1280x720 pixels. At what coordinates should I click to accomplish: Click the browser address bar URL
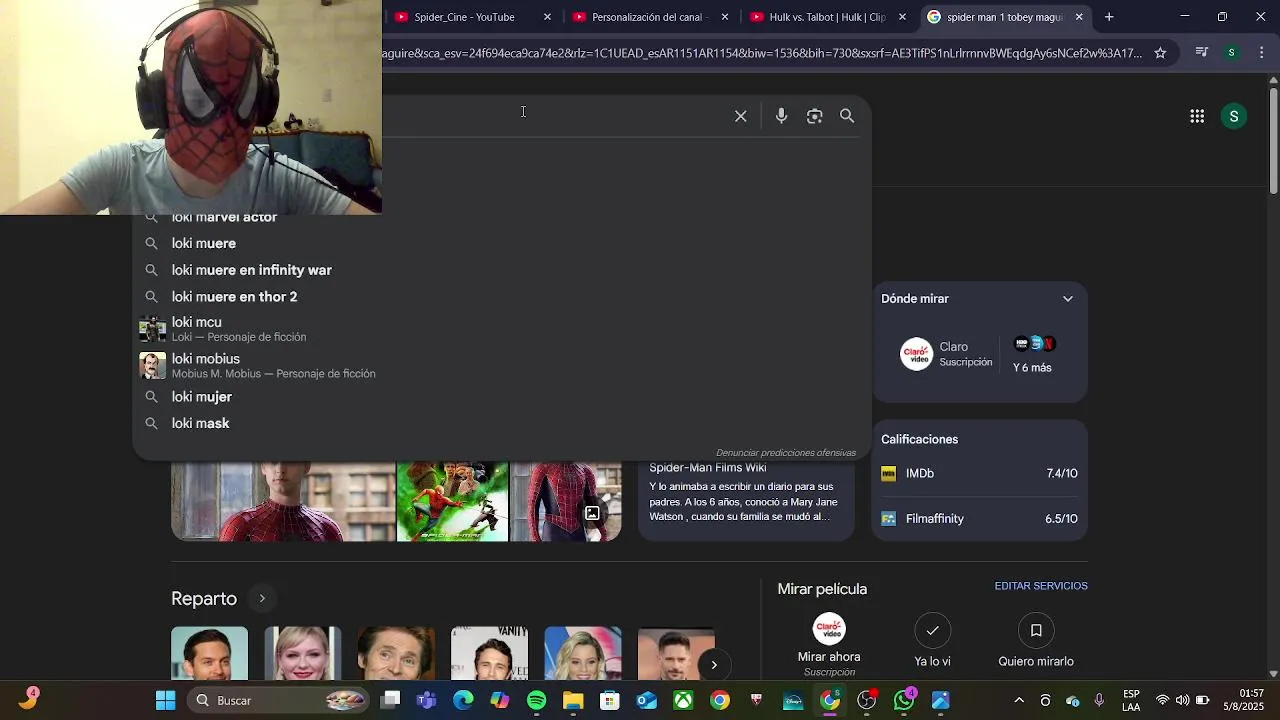(x=763, y=53)
